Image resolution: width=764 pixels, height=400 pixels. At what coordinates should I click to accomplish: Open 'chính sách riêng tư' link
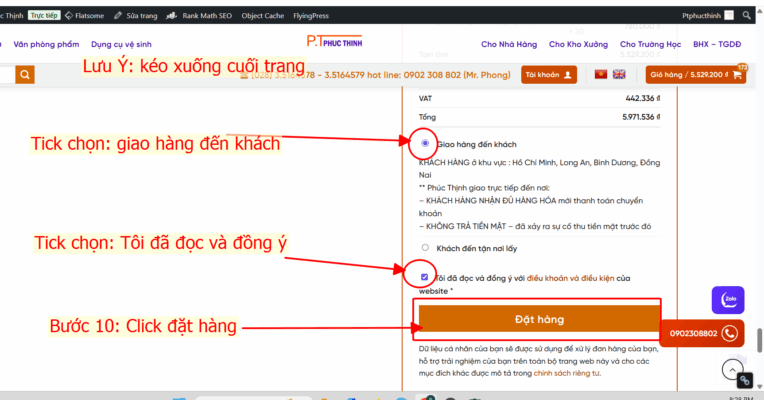point(567,372)
